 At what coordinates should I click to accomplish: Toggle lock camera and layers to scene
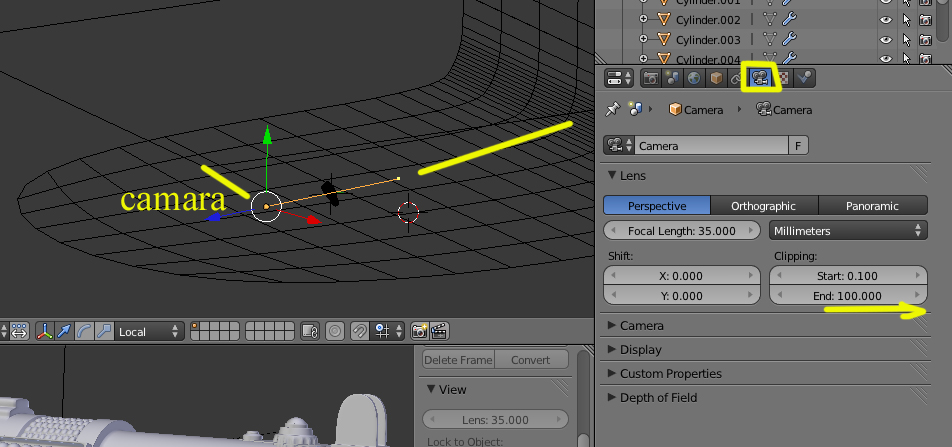310,332
